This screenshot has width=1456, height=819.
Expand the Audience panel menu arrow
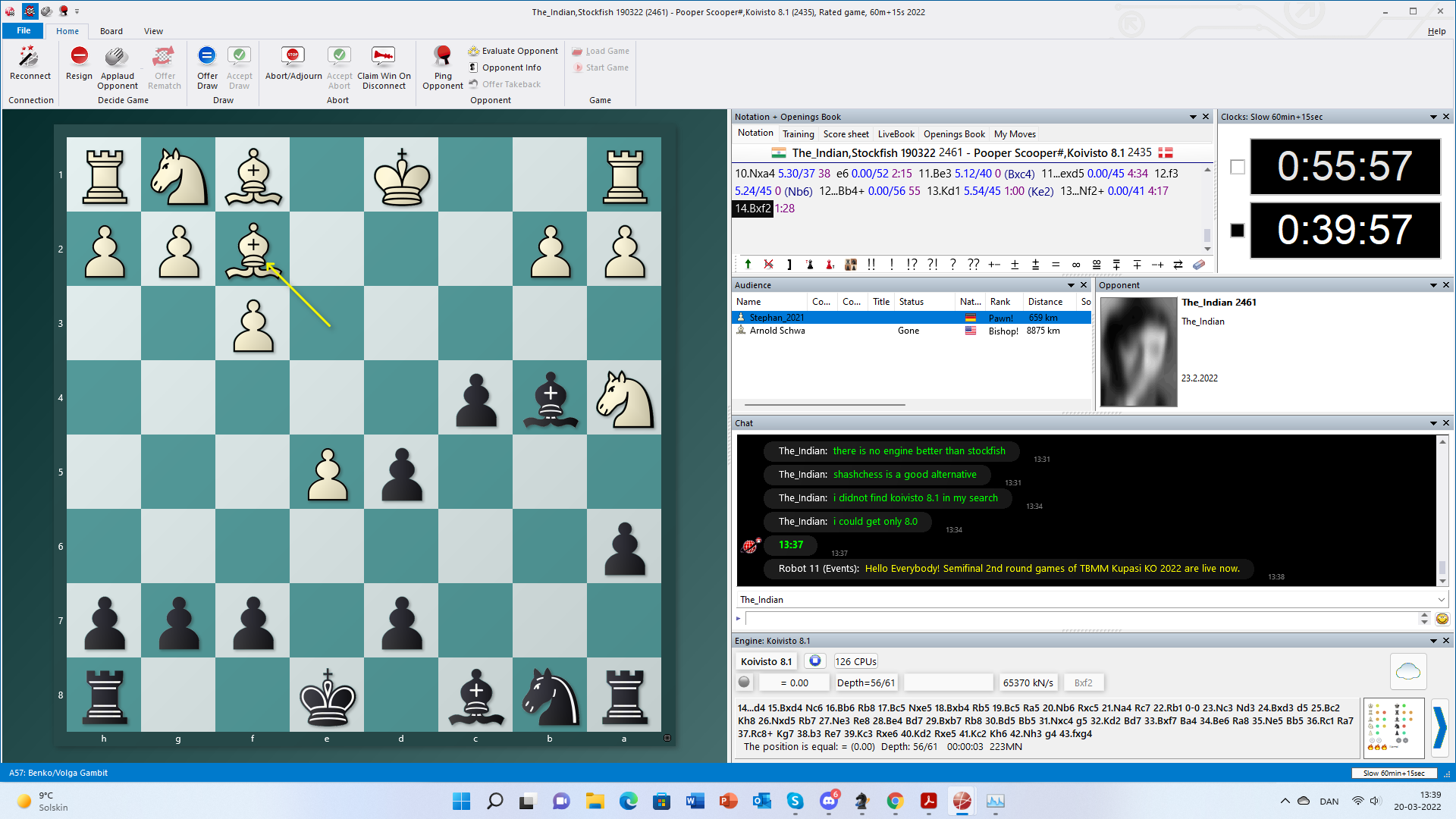point(1071,285)
